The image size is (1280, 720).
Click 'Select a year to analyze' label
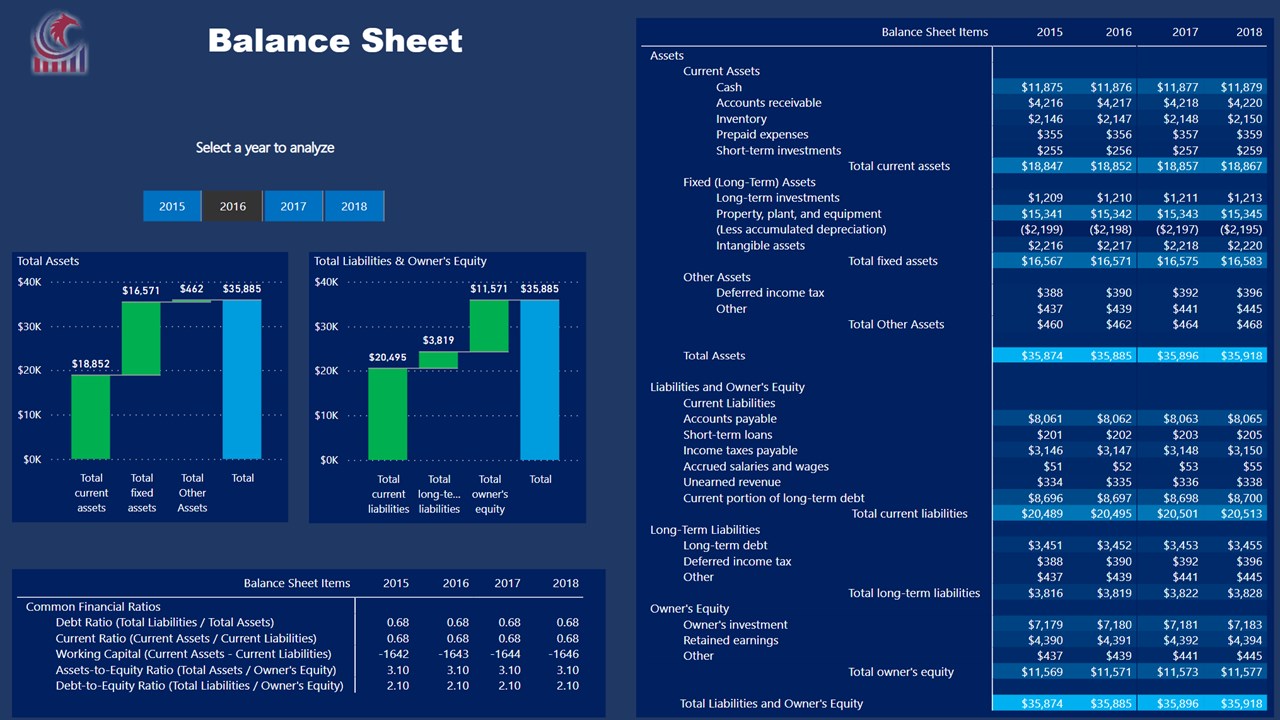click(x=265, y=148)
